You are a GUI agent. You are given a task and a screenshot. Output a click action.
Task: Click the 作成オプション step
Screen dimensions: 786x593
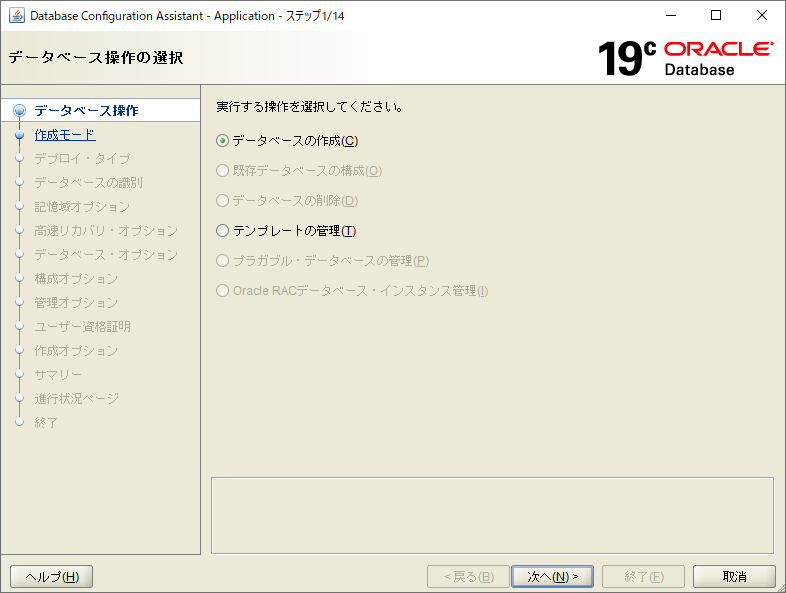pyautogui.click(x=76, y=351)
